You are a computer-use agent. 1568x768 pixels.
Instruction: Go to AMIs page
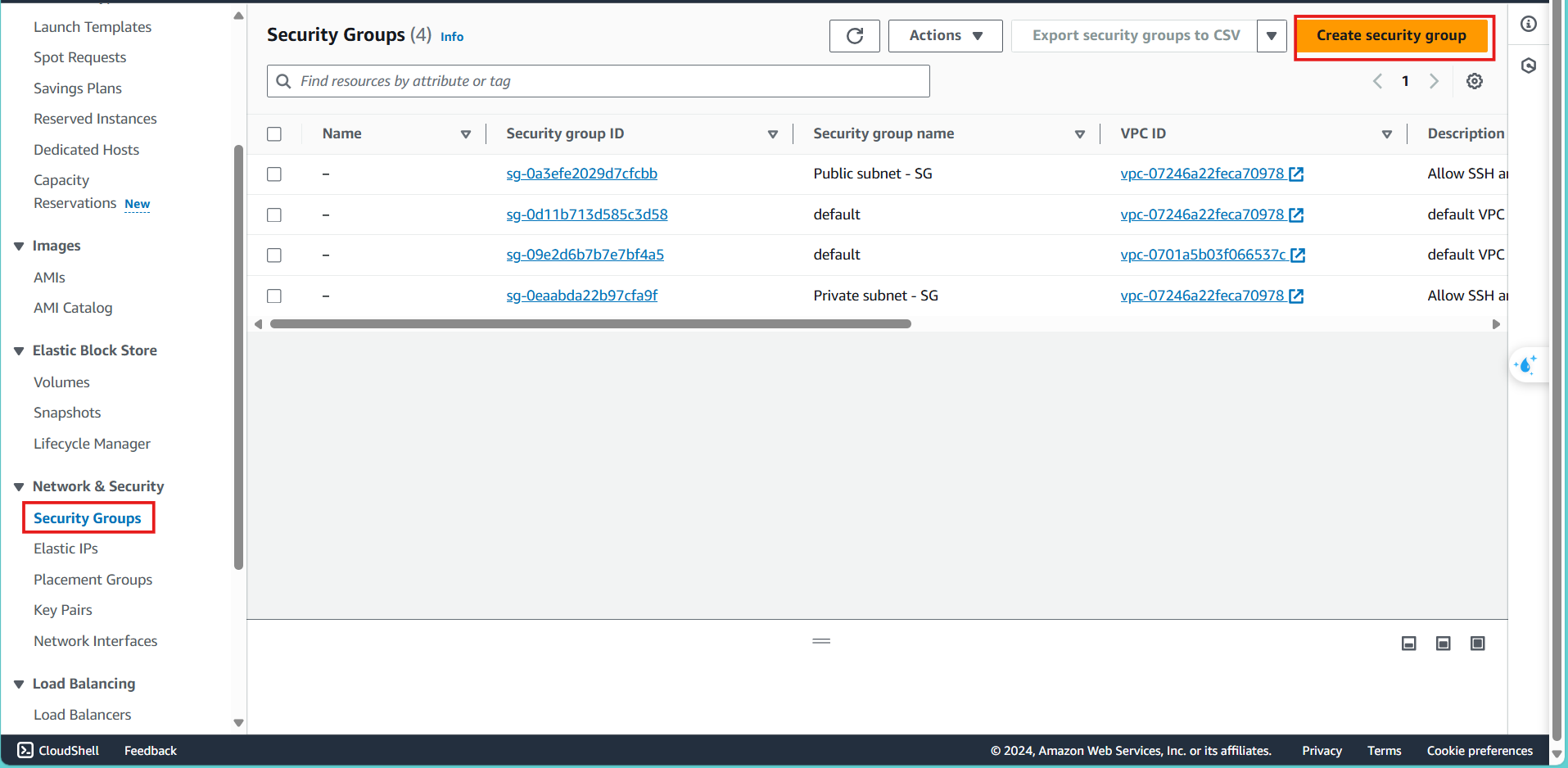(49, 278)
